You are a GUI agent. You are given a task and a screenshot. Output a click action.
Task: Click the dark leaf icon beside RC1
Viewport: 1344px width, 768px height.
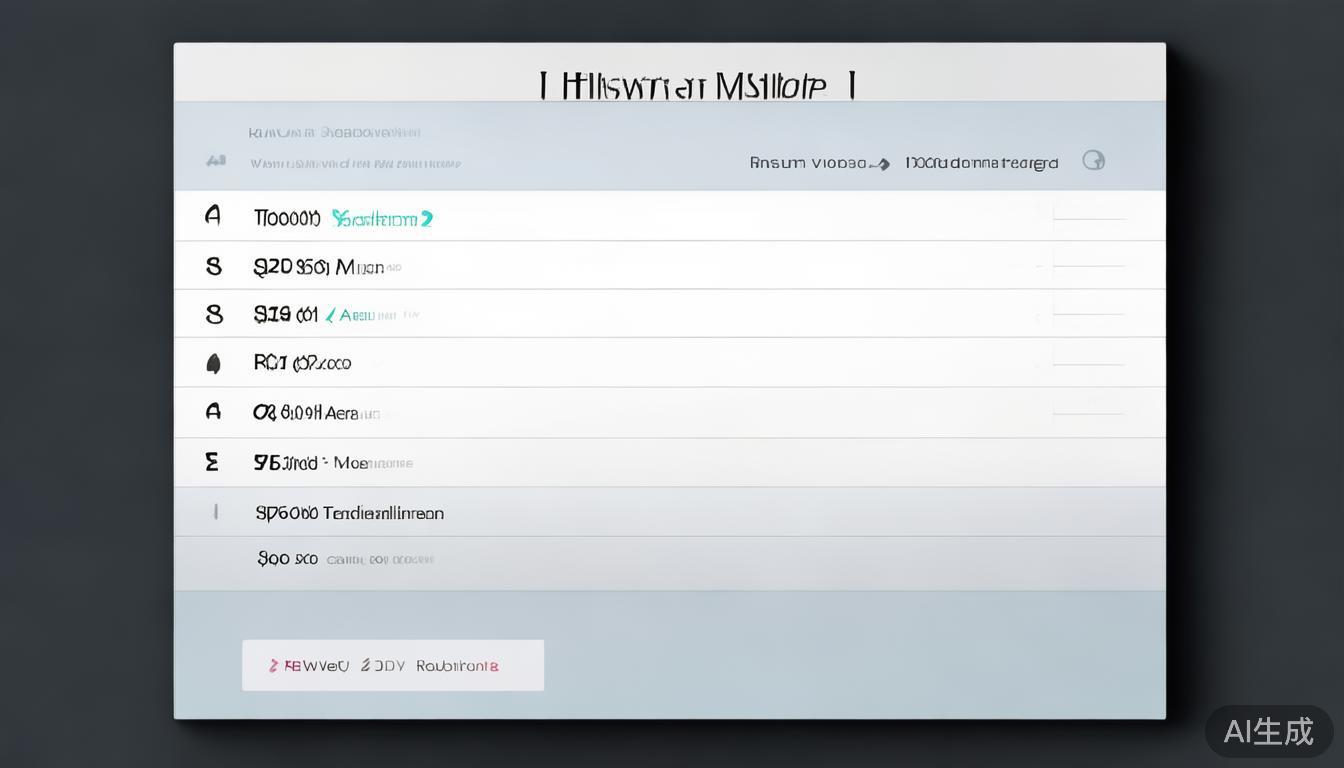click(x=213, y=364)
